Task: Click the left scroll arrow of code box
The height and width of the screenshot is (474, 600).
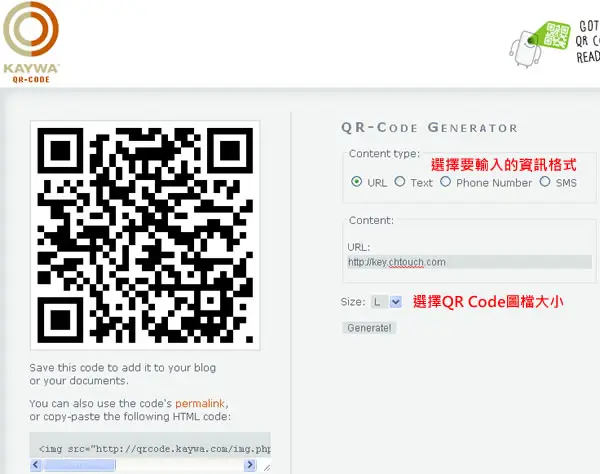Action: (36, 465)
